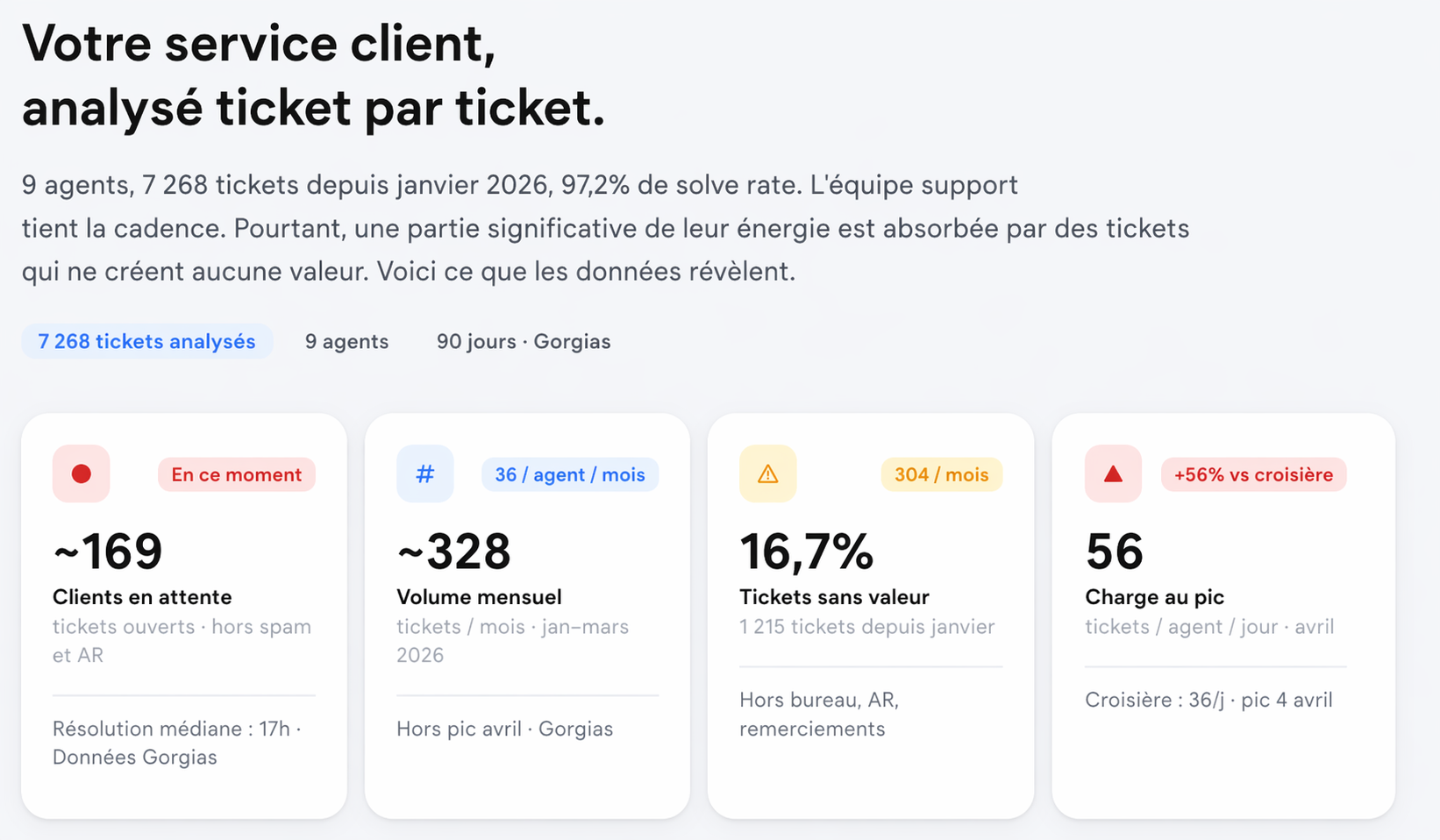Screen dimensions: 1440x840
Task: Select the hash icon on the Volume mensuel card
Action: pyautogui.click(x=425, y=473)
